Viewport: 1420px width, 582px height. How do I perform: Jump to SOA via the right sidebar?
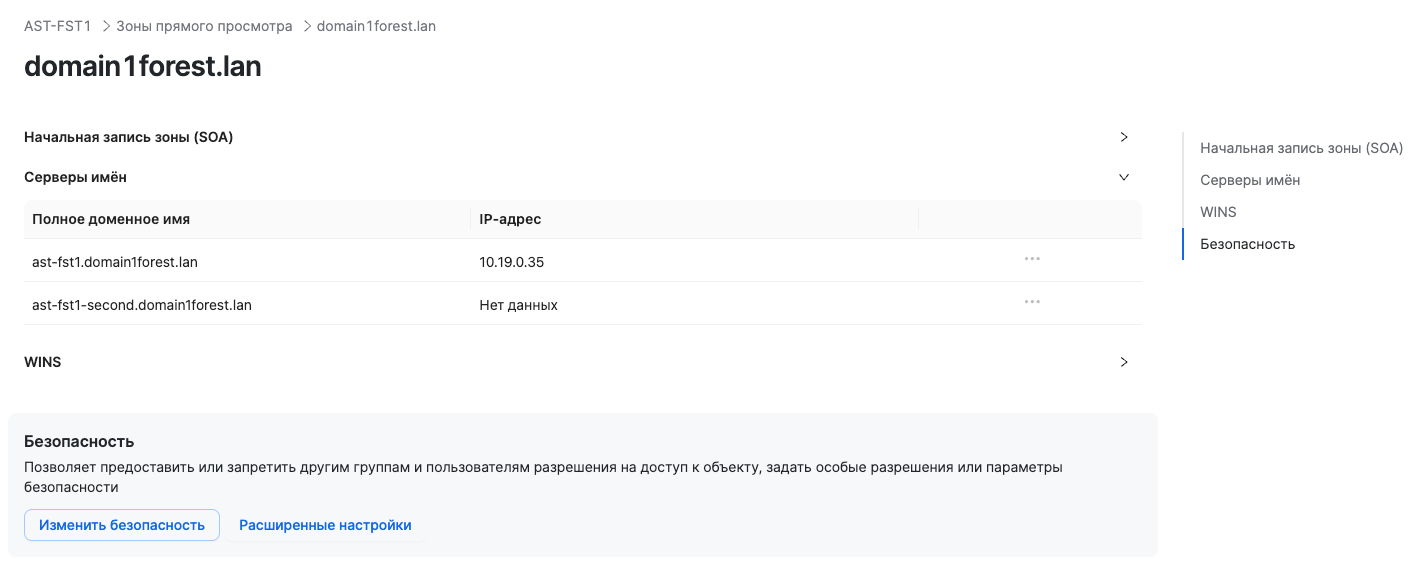(1301, 147)
